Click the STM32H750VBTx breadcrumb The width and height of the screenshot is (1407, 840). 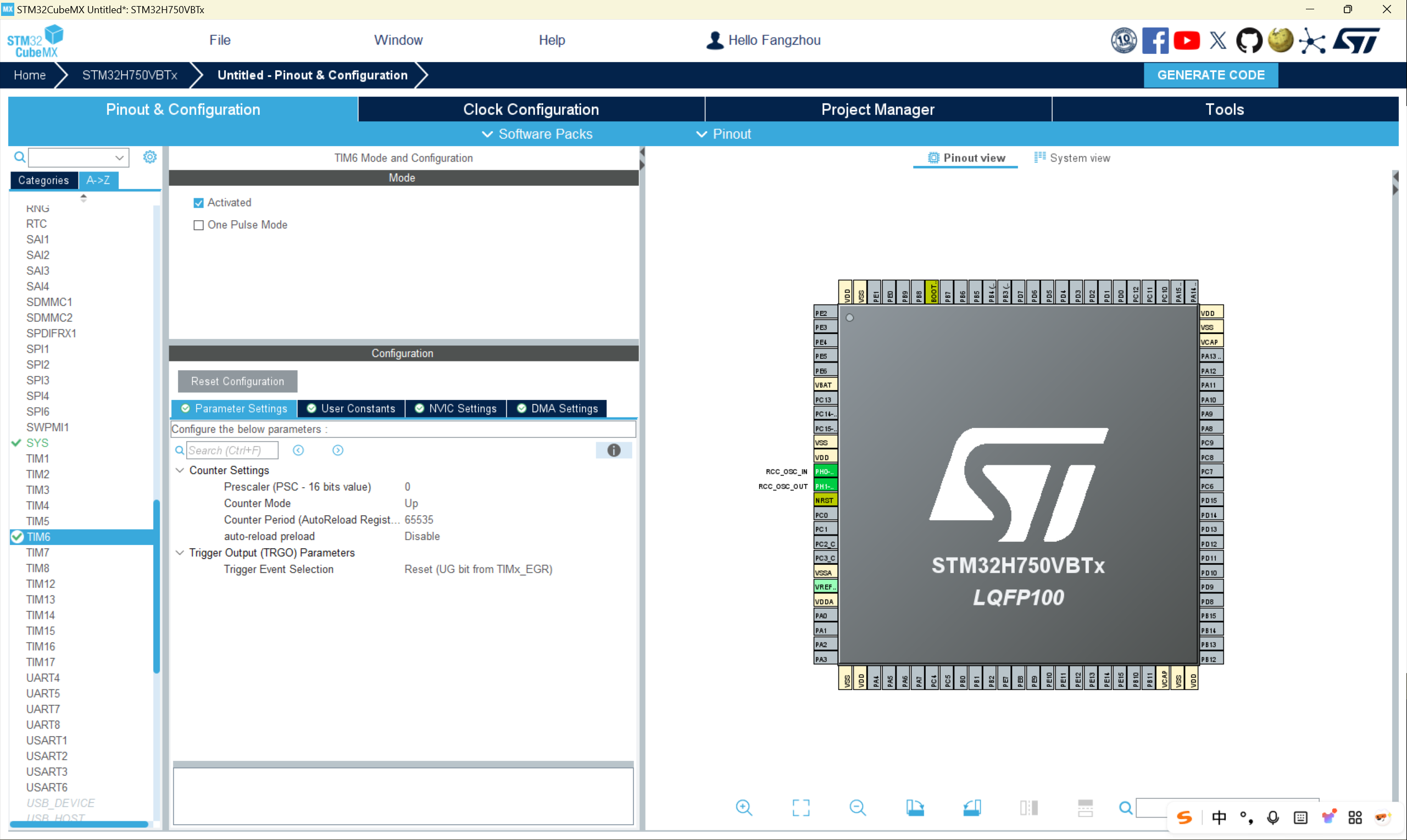[130, 75]
